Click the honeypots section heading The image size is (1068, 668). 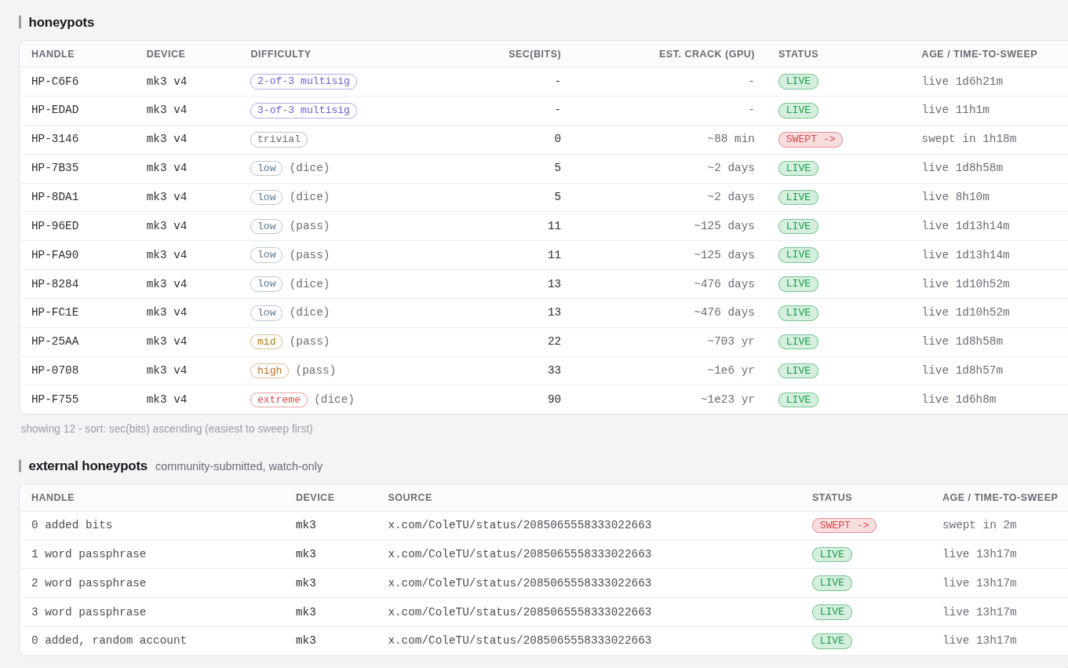(61, 22)
